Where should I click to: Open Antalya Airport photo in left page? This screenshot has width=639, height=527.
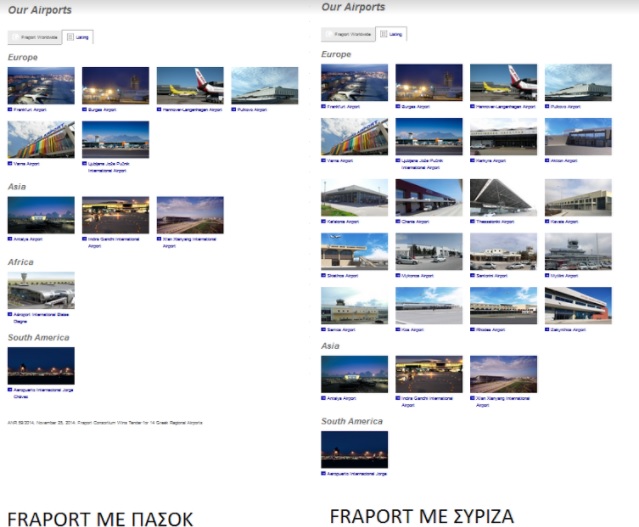(41, 215)
